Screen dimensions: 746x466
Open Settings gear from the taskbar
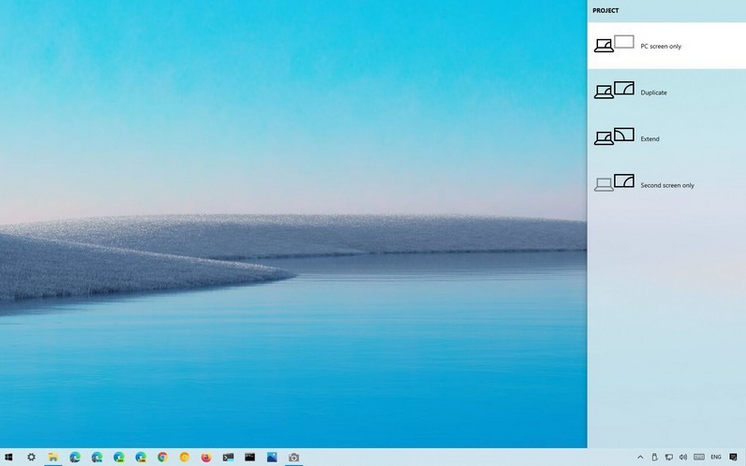(31, 457)
